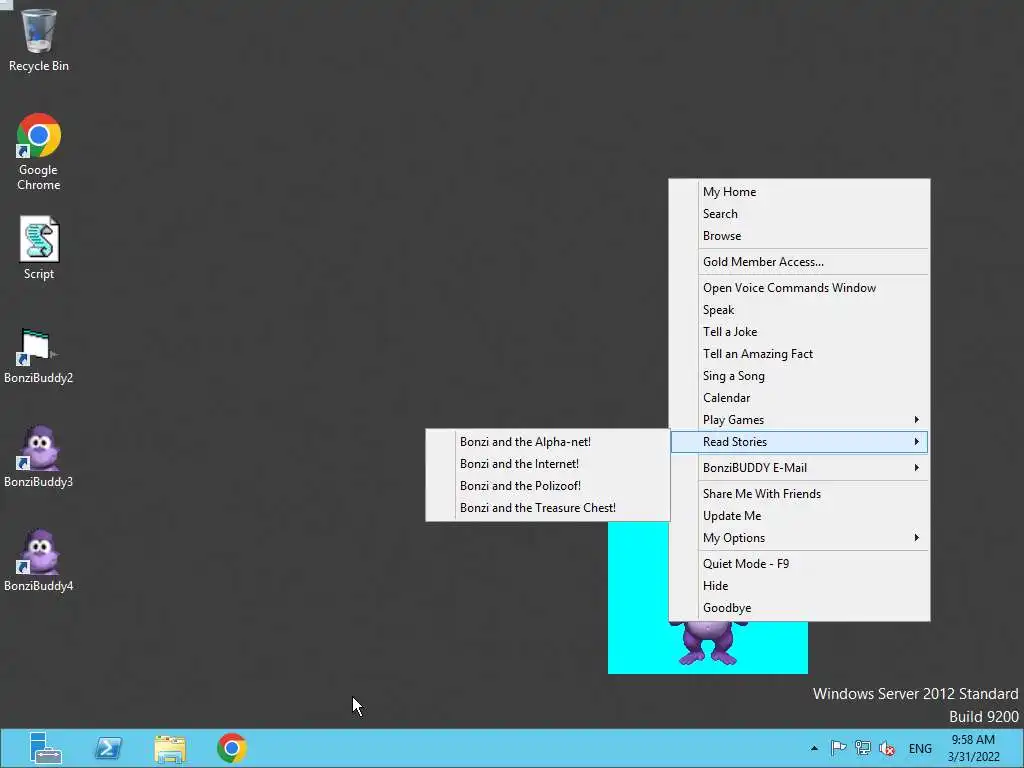Image resolution: width=1024 pixels, height=768 pixels.
Task: Click the purple Bonzi gorilla character
Action: [708, 643]
